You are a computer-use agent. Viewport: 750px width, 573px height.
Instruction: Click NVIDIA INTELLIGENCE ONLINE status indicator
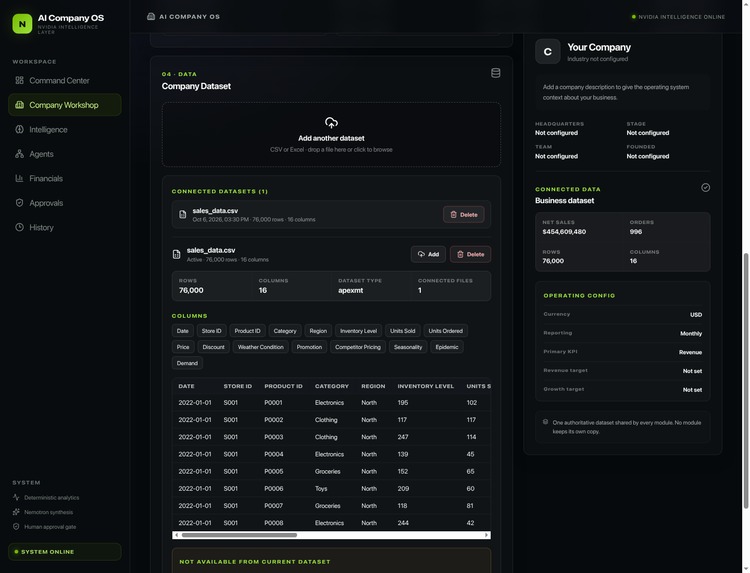678,17
